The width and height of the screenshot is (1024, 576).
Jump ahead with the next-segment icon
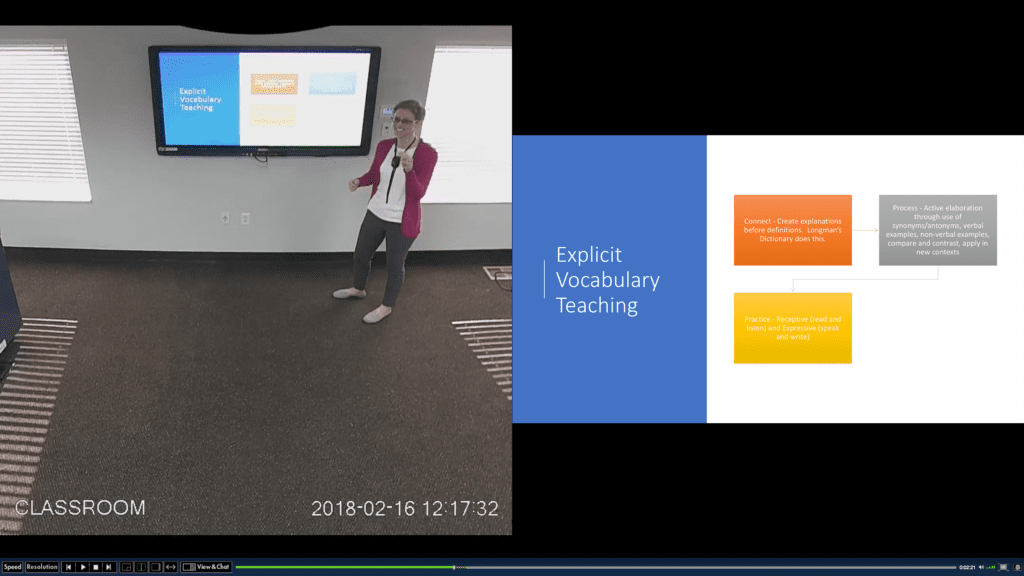109,566
